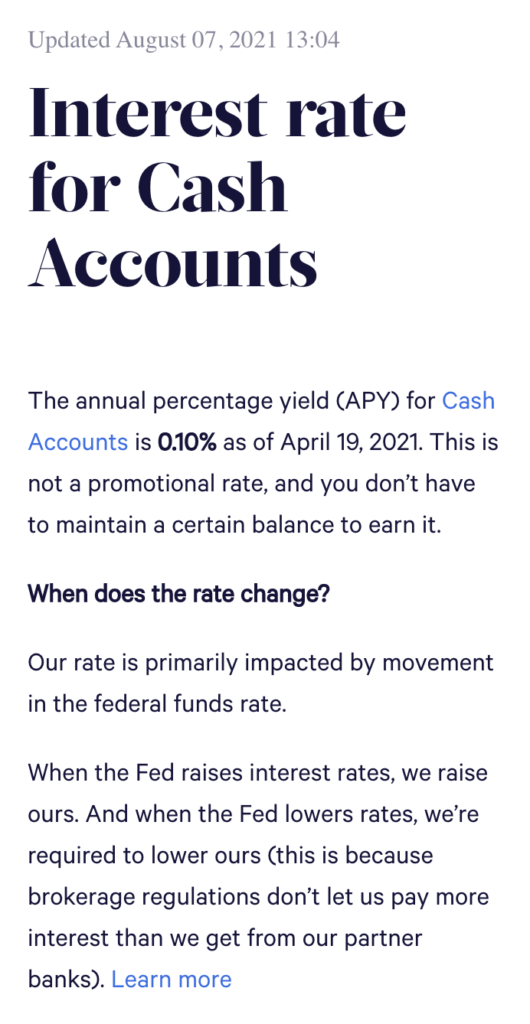This screenshot has height=1024, width=530.
Task: Click the bold 0.10% rate text
Action: point(187,442)
